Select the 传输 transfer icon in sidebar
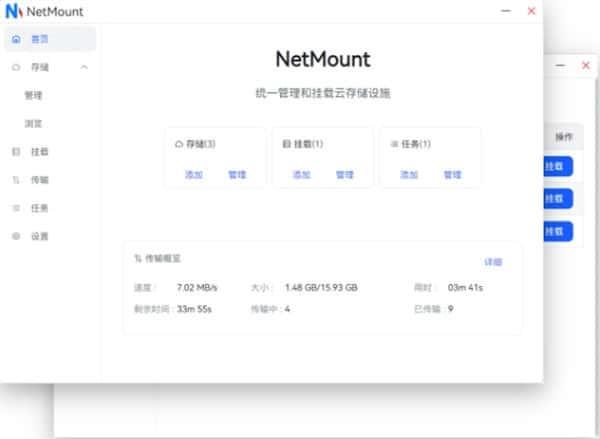600x439 pixels. (16, 180)
